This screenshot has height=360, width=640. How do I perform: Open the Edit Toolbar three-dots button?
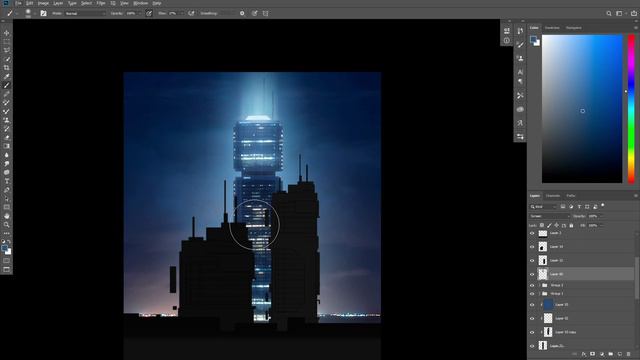[x=7, y=233]
